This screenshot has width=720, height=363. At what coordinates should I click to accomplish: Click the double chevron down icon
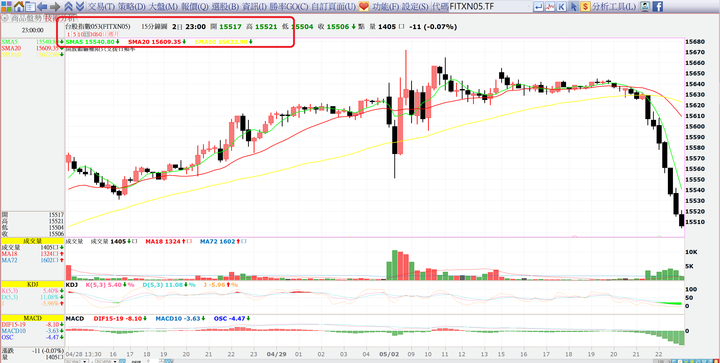[x=79, y=6]
